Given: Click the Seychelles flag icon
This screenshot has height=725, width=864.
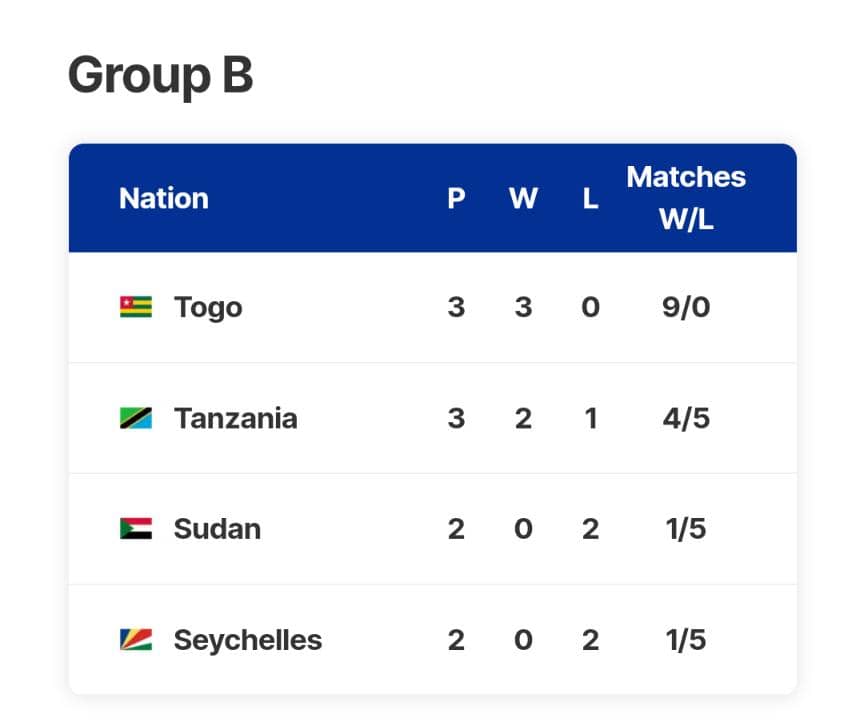Looking at the screenshot, I should [136, 639].
